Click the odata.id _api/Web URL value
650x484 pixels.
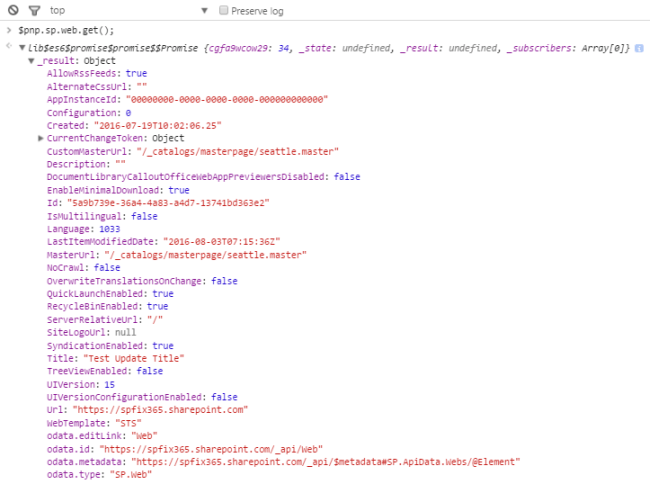211,449
